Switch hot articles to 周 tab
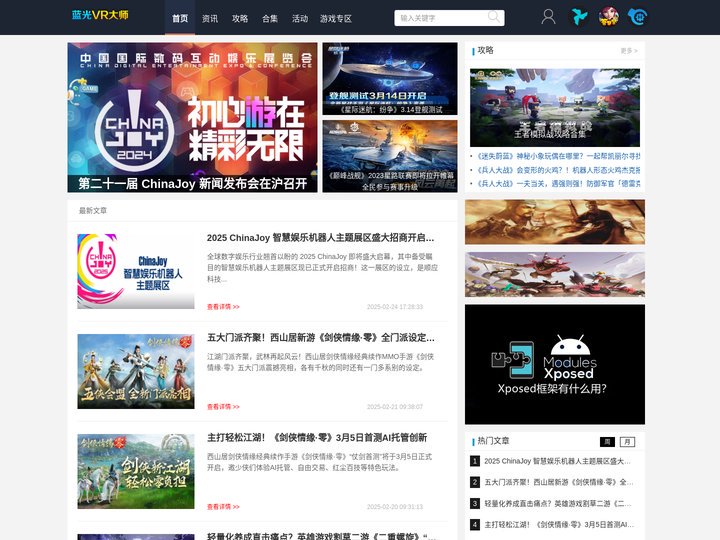The image size is (720, 540). click(x=607, y=442)
